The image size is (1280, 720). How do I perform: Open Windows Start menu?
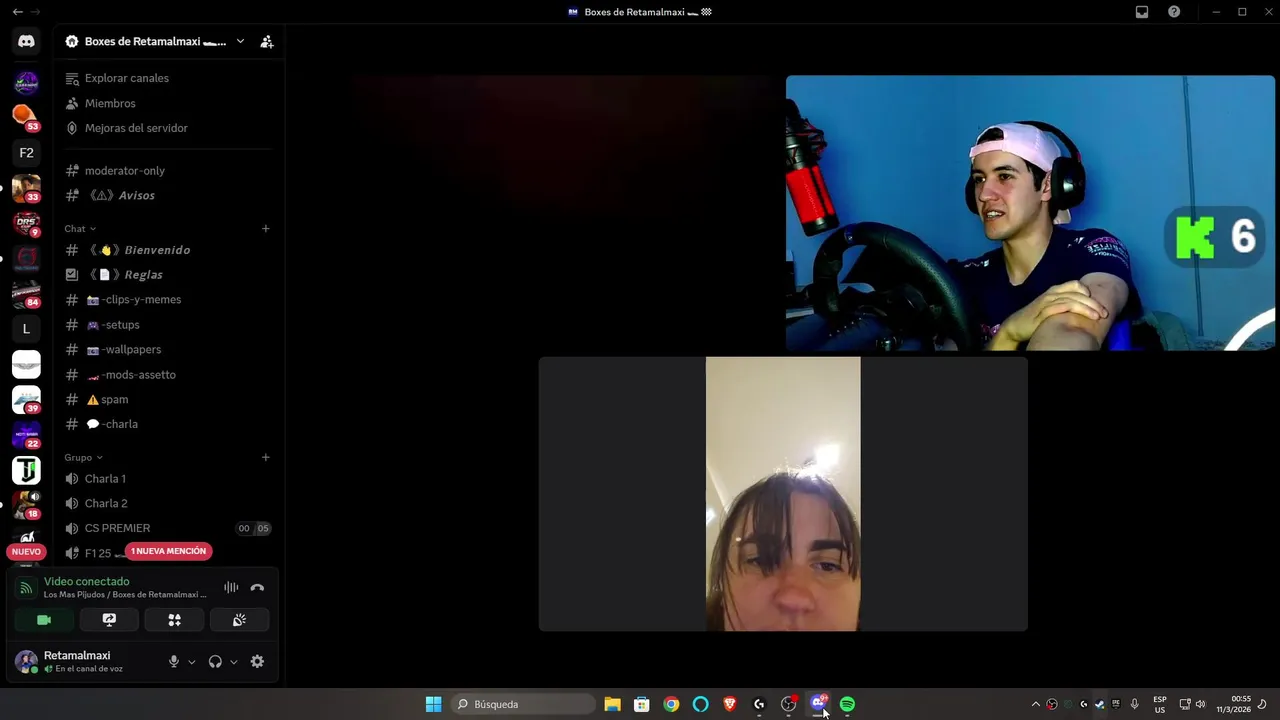433,704
